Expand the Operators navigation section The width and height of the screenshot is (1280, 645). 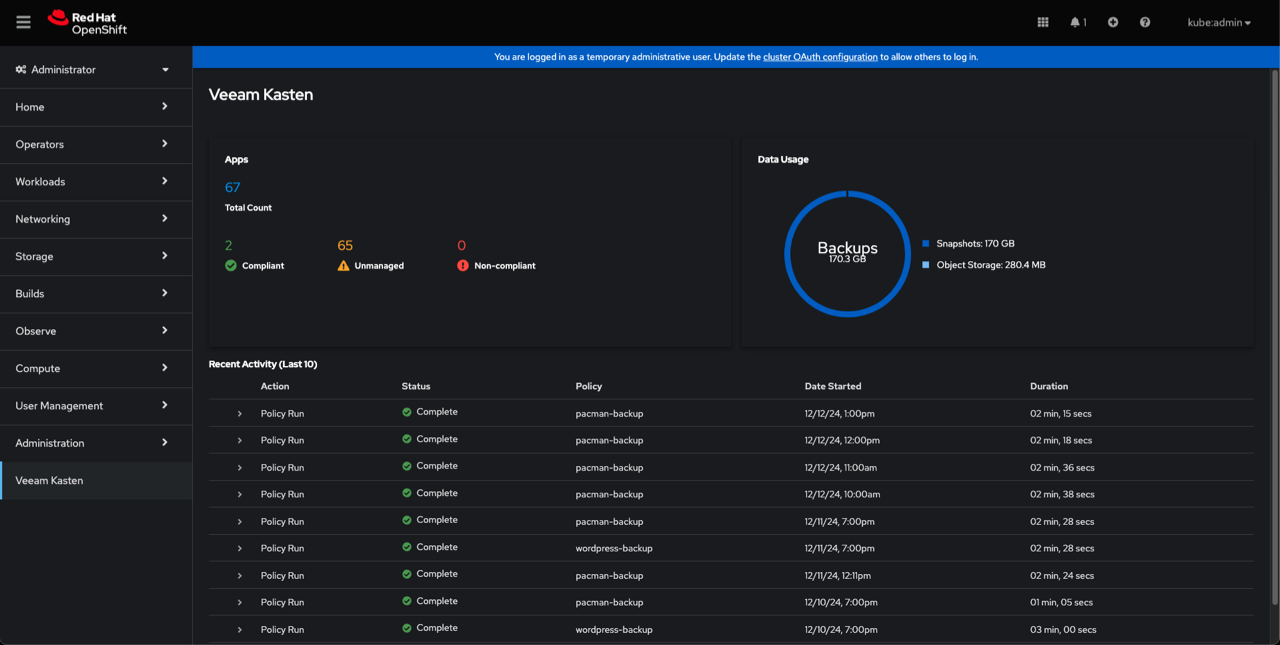(96, 144)
